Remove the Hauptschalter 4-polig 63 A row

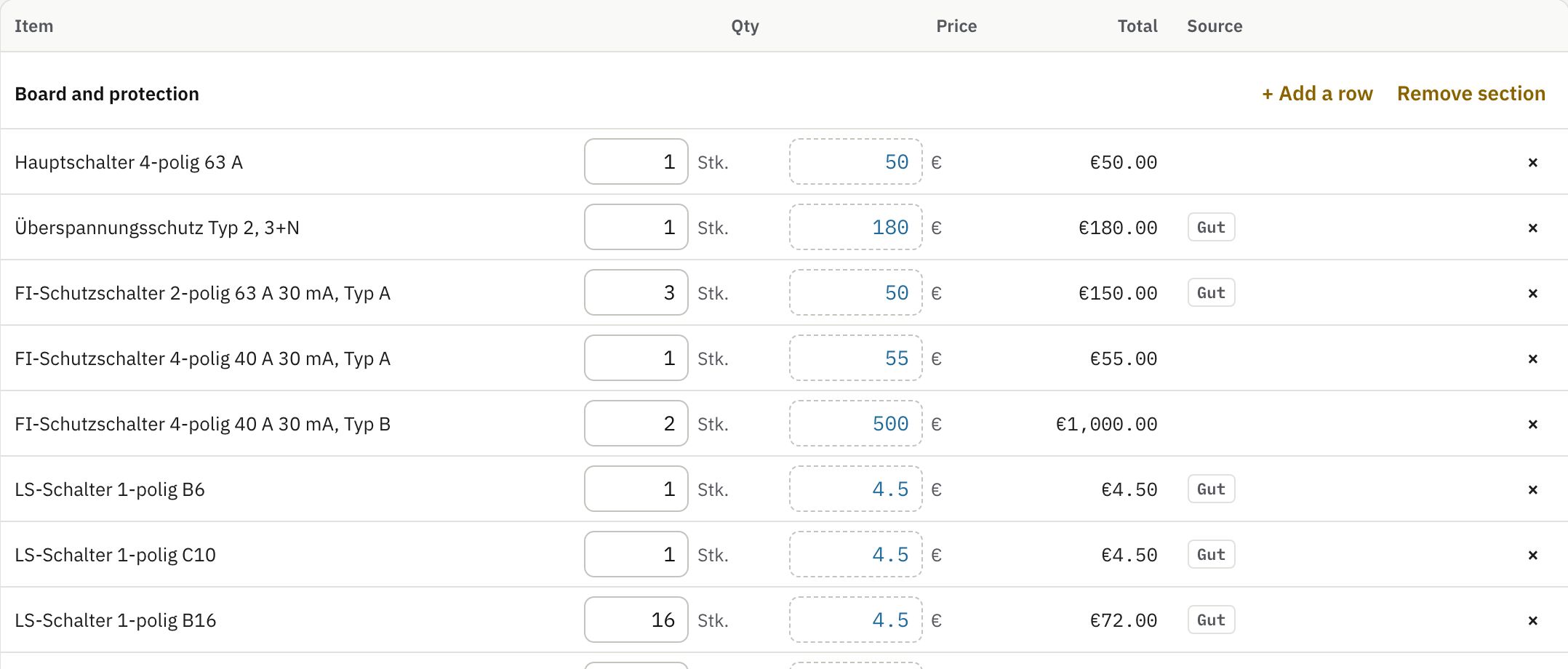click(1532, 162)
